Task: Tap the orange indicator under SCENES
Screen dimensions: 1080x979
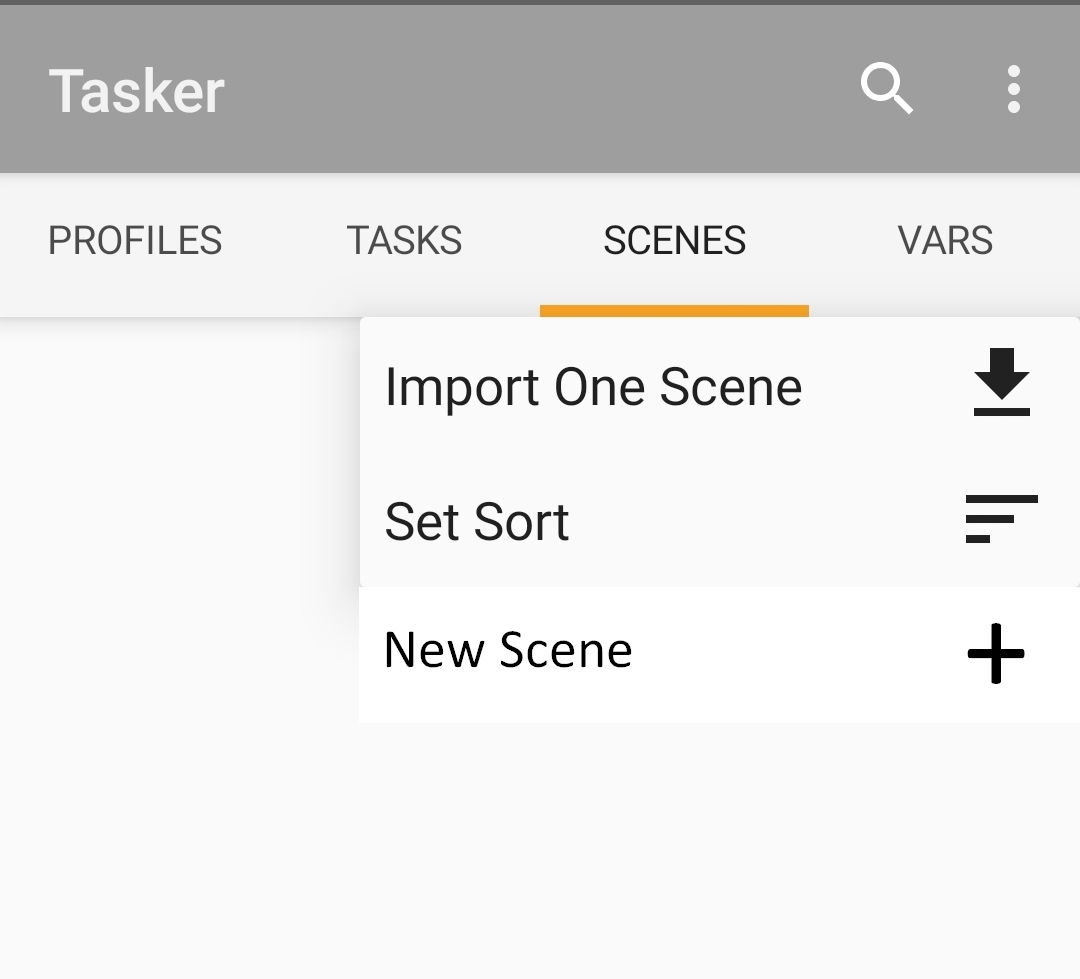Action: (674, 310)
